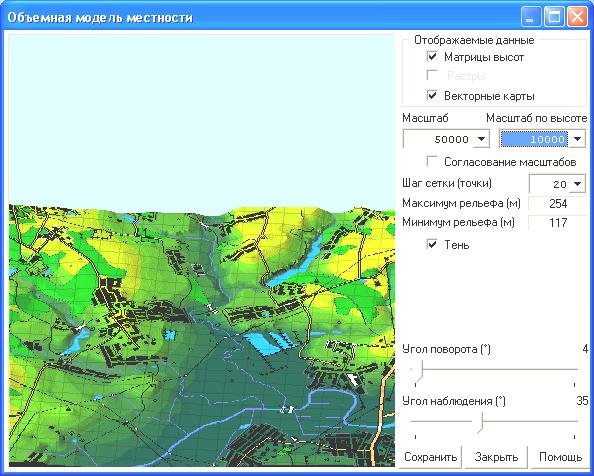Click the Сохранить button
The image size is (594, 476).
point(431,457)
